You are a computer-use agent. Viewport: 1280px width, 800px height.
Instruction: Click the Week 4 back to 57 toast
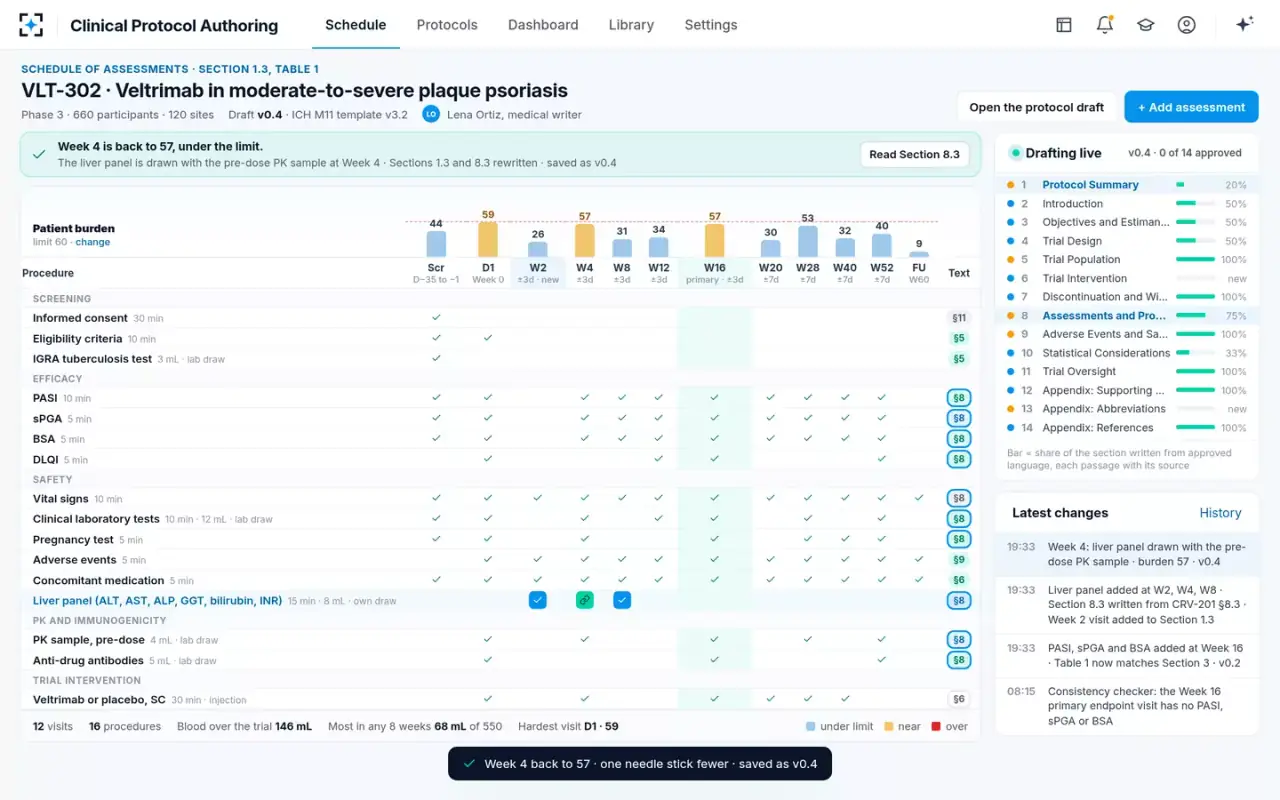click(640, 764)
